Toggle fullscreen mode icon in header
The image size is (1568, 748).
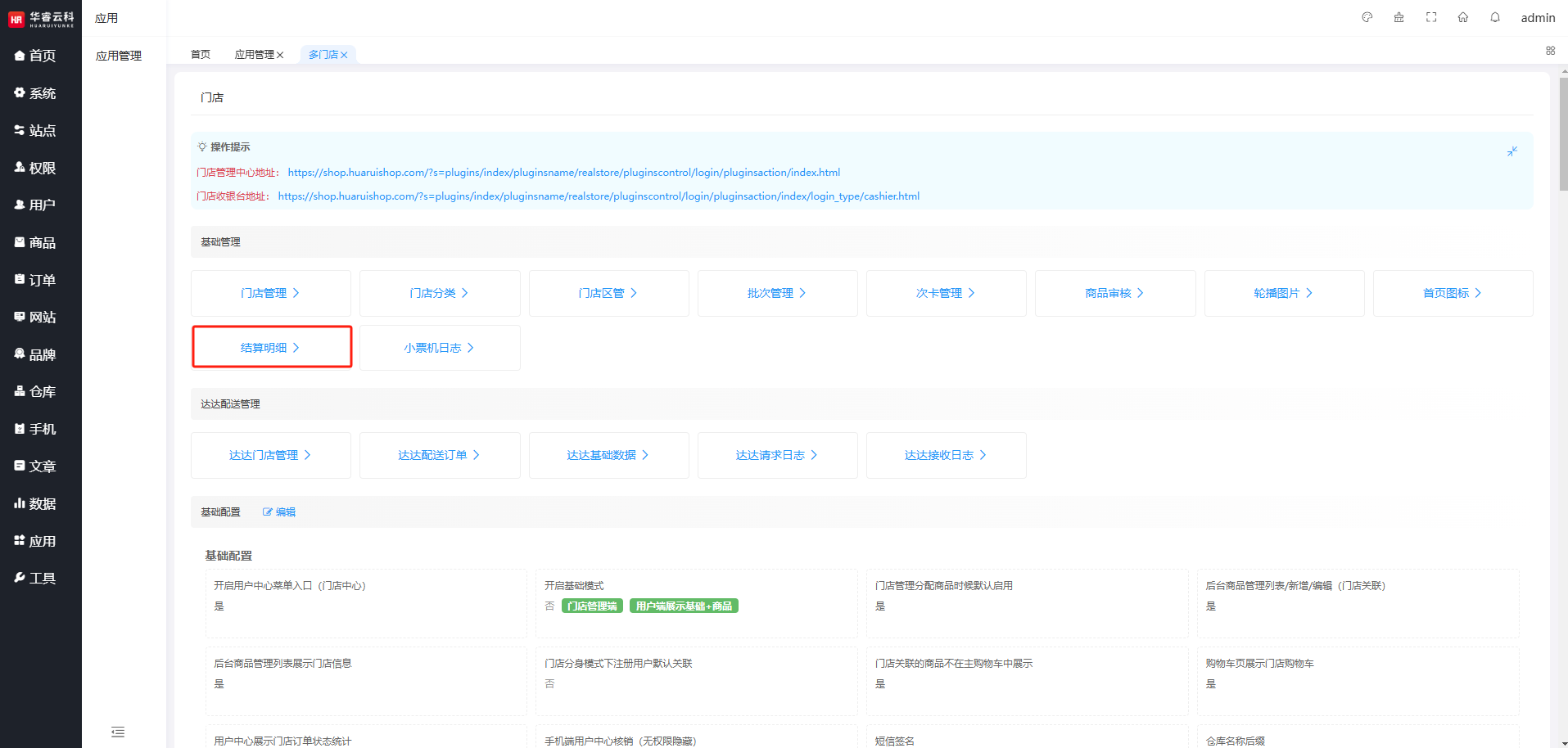pos(1431,17)
